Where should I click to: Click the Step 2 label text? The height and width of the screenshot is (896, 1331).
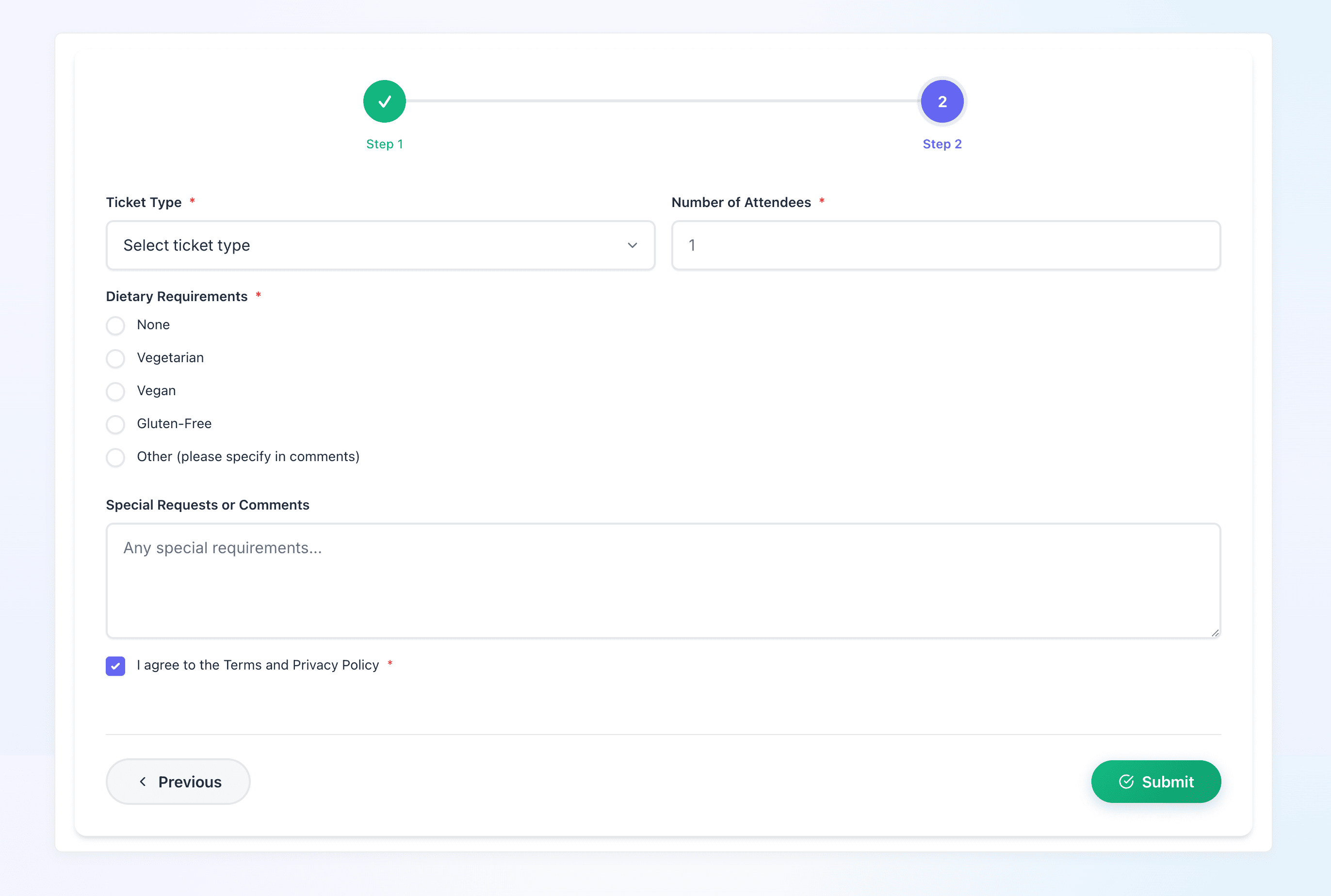[941, 144]
